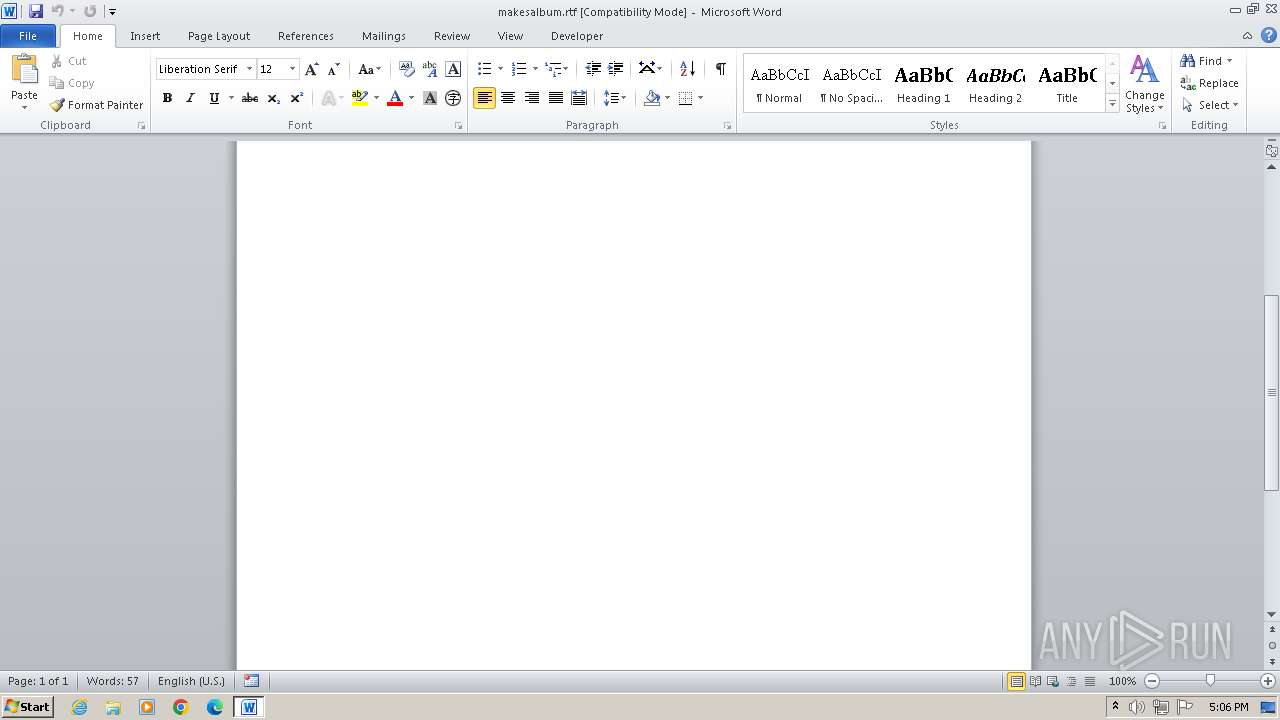Click the Replace button in Editing group
1280x720 pixels.
tap(1209, 83)
